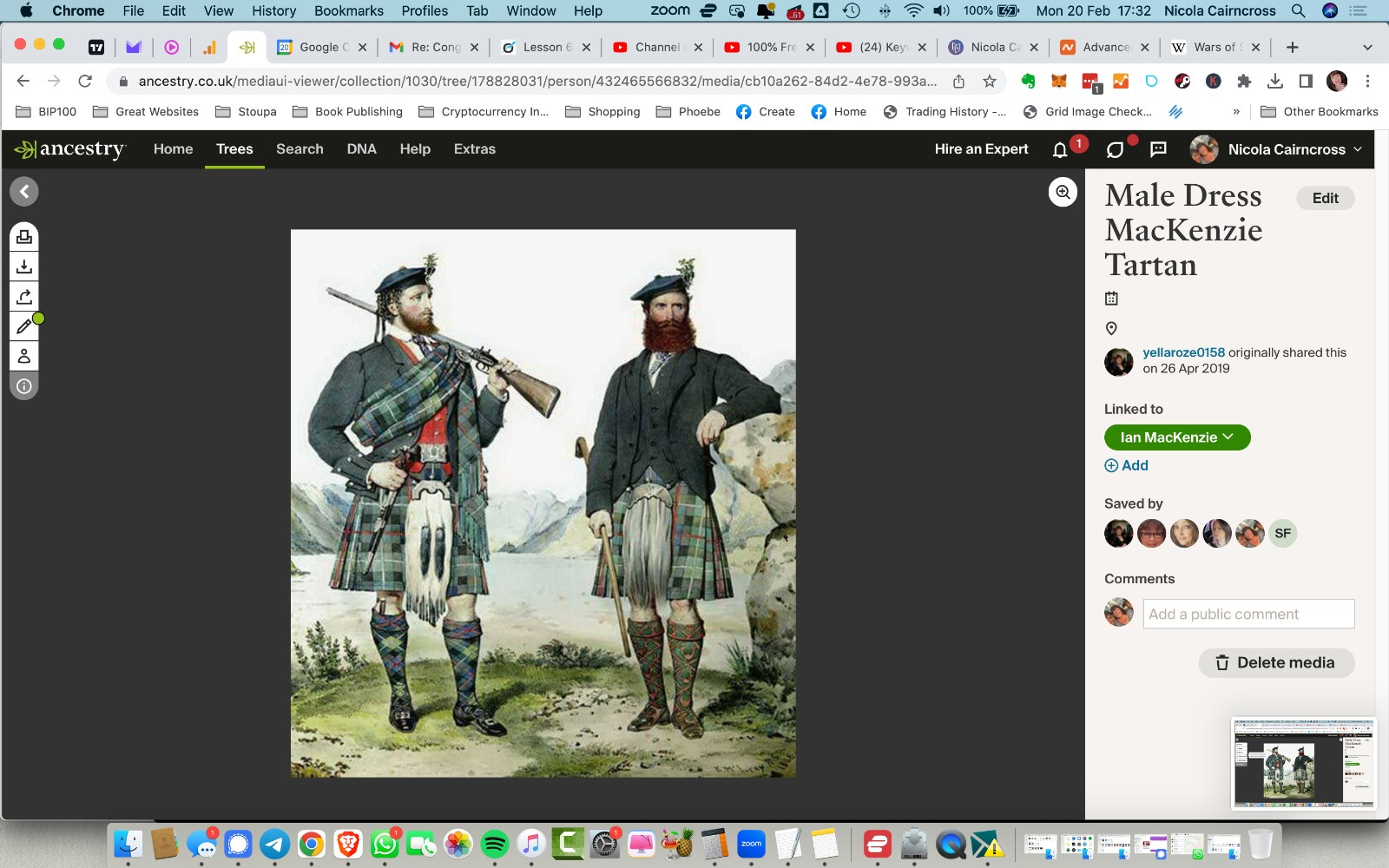Screen dimensions: 1389x868
Task: Switch to the Google Calendar tab
Action: coord(321,47)
